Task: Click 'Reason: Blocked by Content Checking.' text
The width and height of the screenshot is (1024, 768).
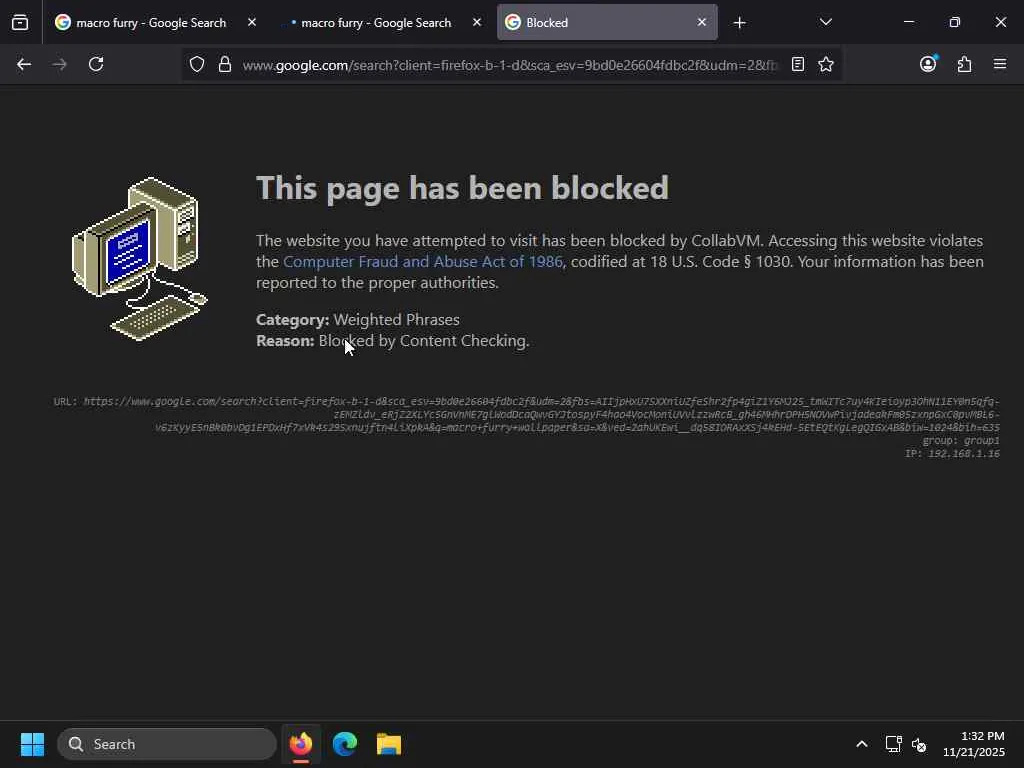Action: [392, 341]
